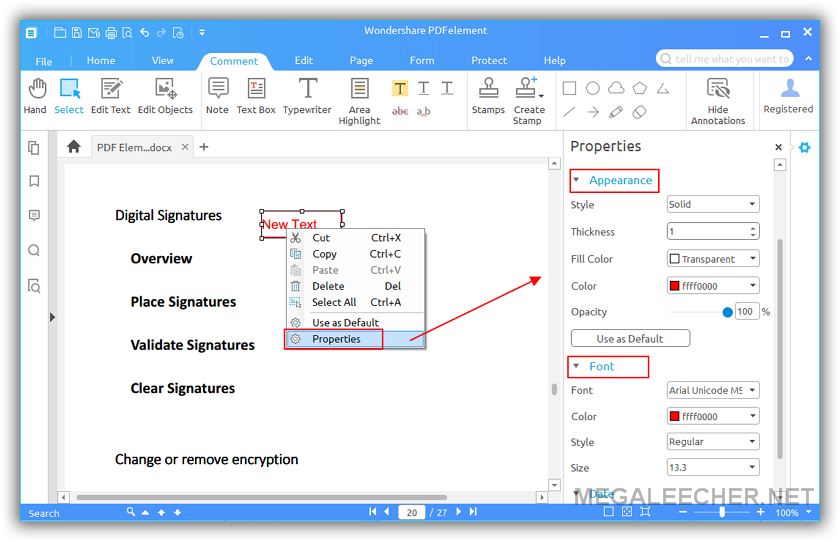This screenshot has width=840, height=542.
Task: Choose Select All in the context menu
Action: (356, 302)
